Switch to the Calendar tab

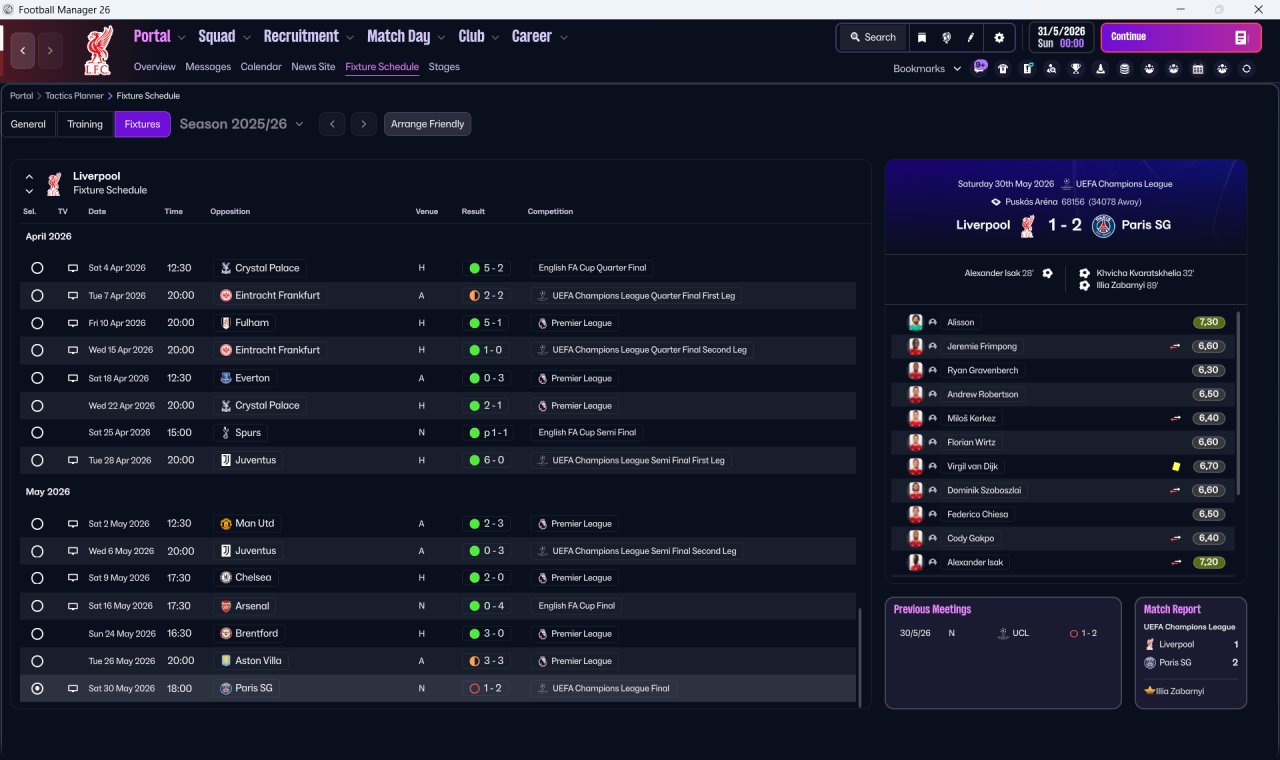261,67
